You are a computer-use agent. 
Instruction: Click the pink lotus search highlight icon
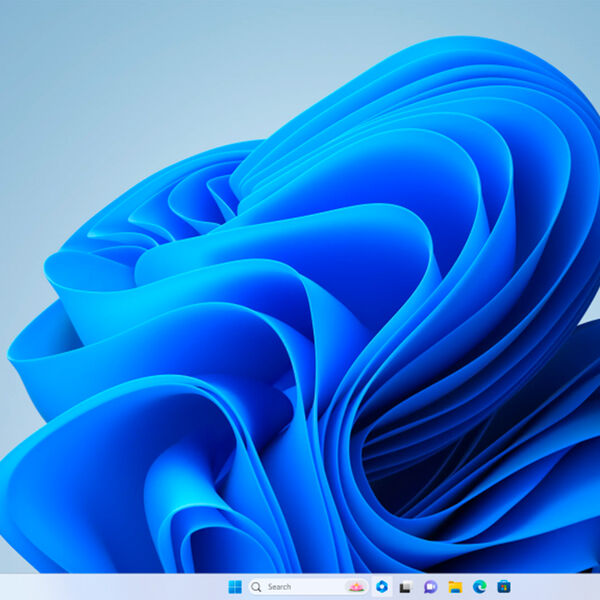(354, 587)
